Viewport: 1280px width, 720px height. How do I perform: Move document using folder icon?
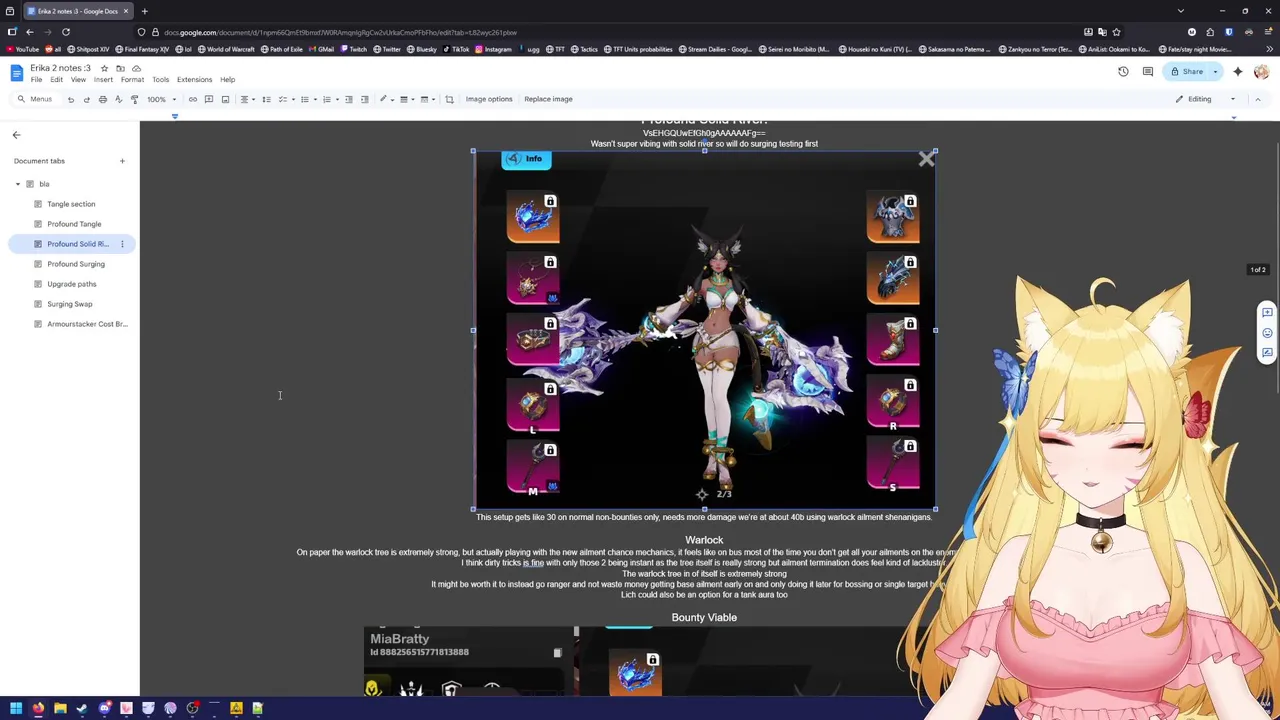[x=120, y=68]
